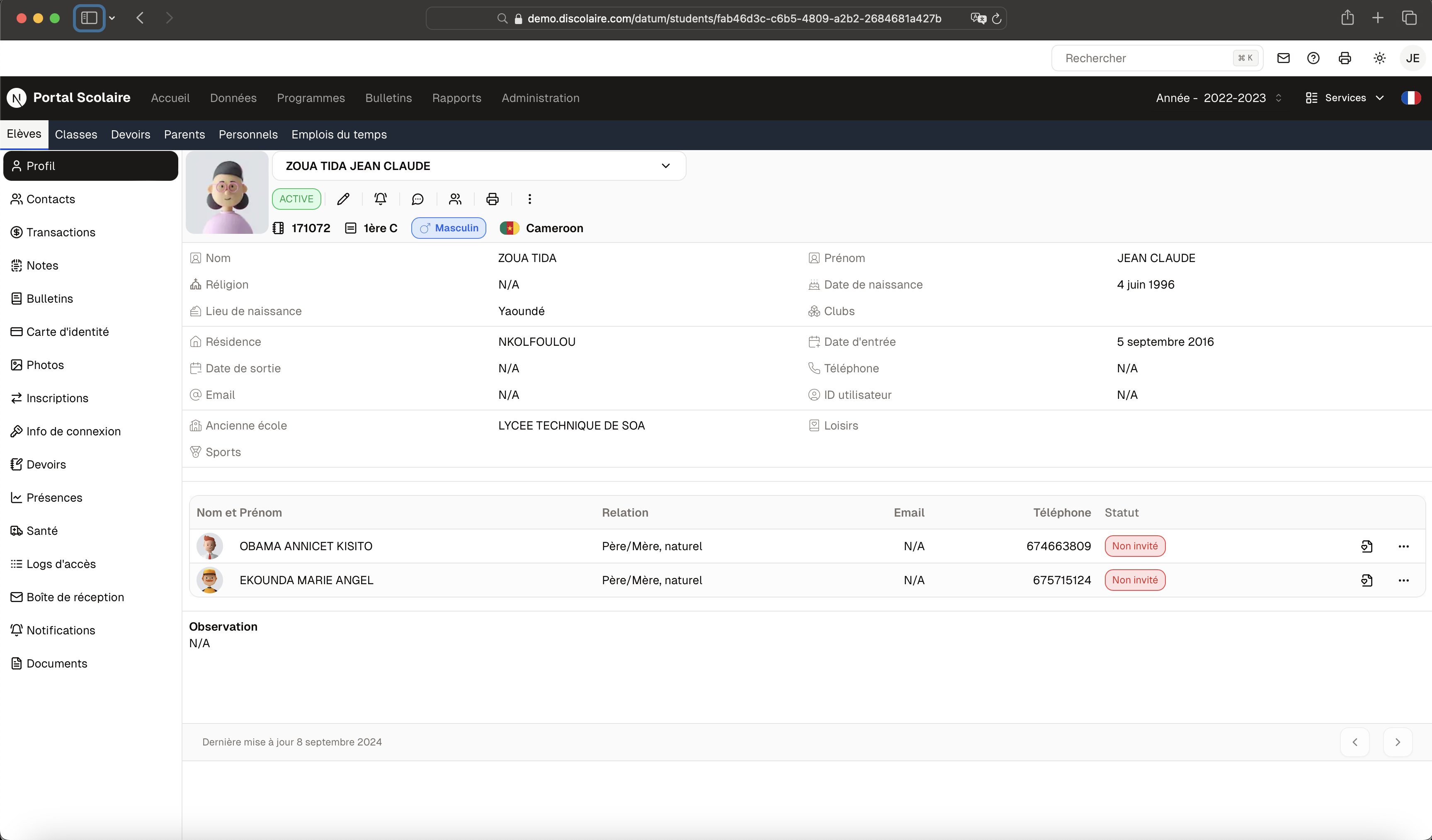Go to next student with right arrow
This screenshot has width=1432, height=840.
tap(1398, 742)
